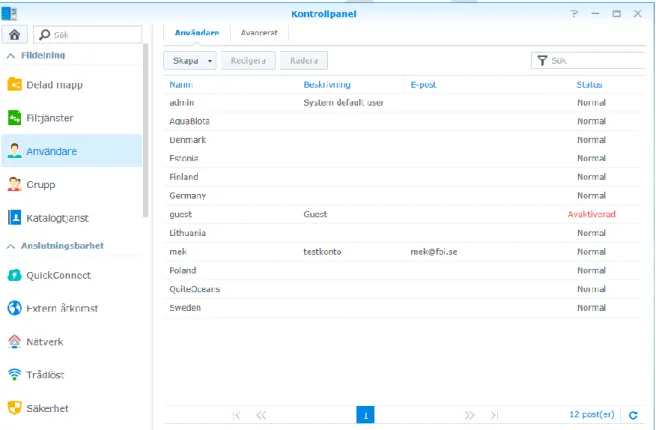Switch to the Avancerat tab
Image resolution: width=656 pixels, height=430 pixels.
coord(259,33)
